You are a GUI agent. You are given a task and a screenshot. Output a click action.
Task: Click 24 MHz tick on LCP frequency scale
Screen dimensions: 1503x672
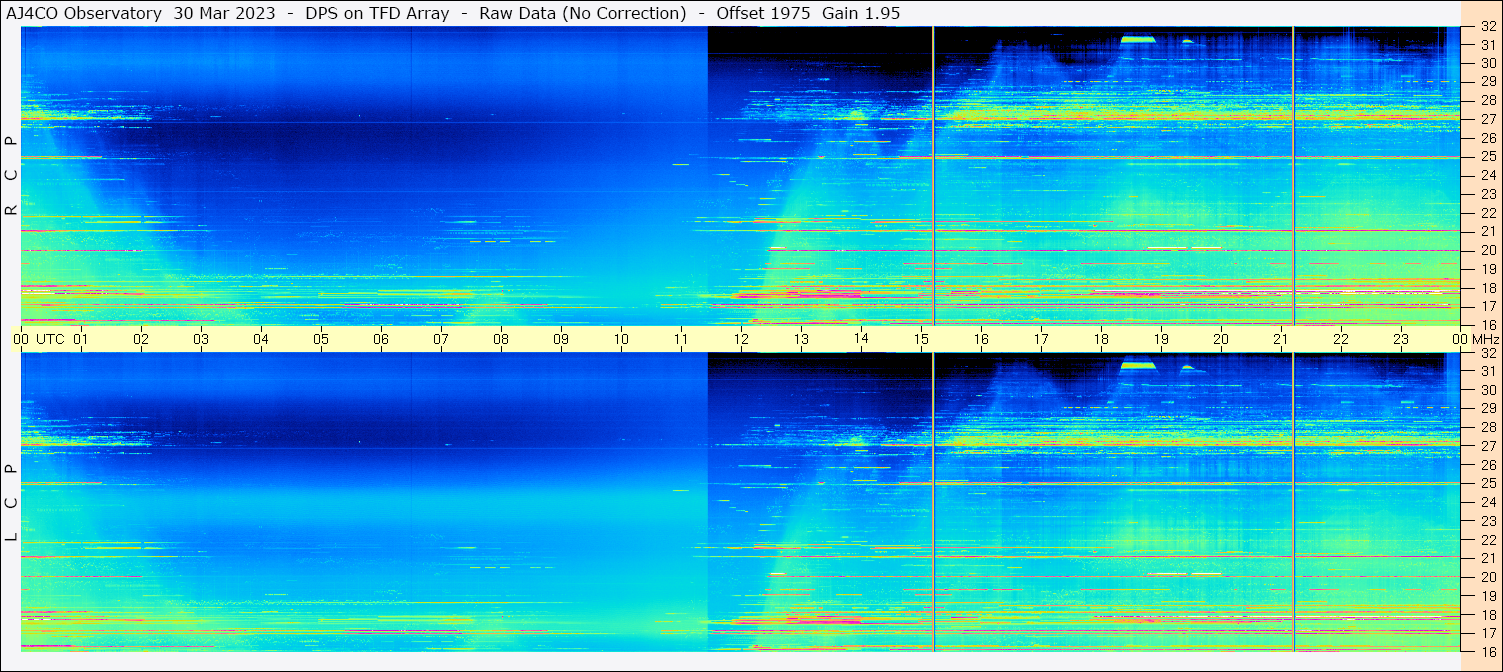tap(1487, 502)
